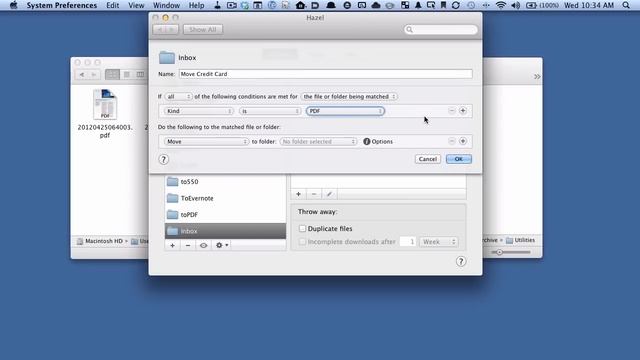Delete the rule using the minus under rules list
Image resolution: width=640 pixels, height=360 pixels.
(x=314, y=194)
